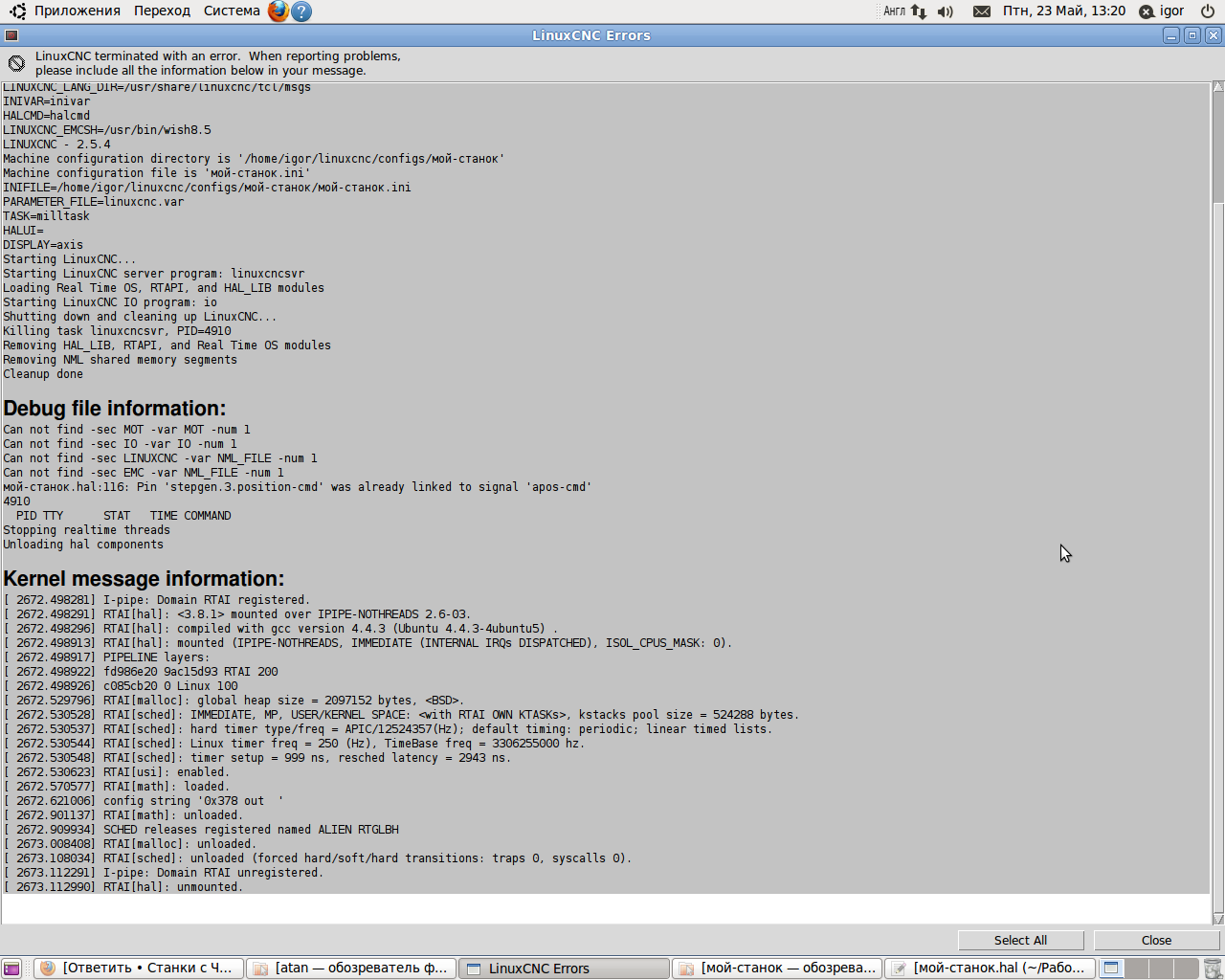Click the error stop icon beside message

(x=16, y=63)
